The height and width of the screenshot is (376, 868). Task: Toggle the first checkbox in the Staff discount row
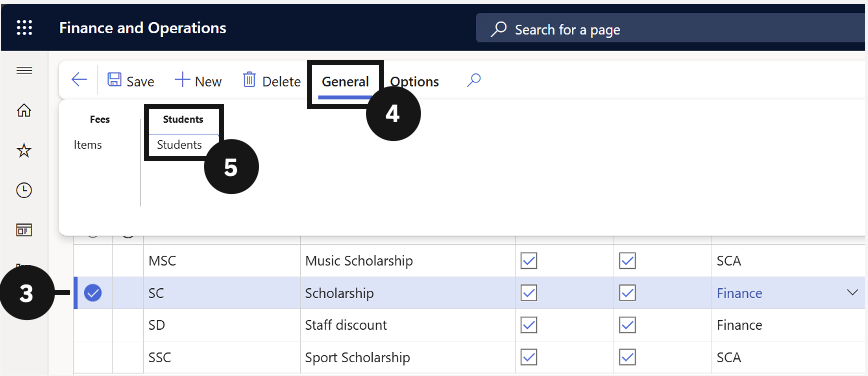coord(529,325)
